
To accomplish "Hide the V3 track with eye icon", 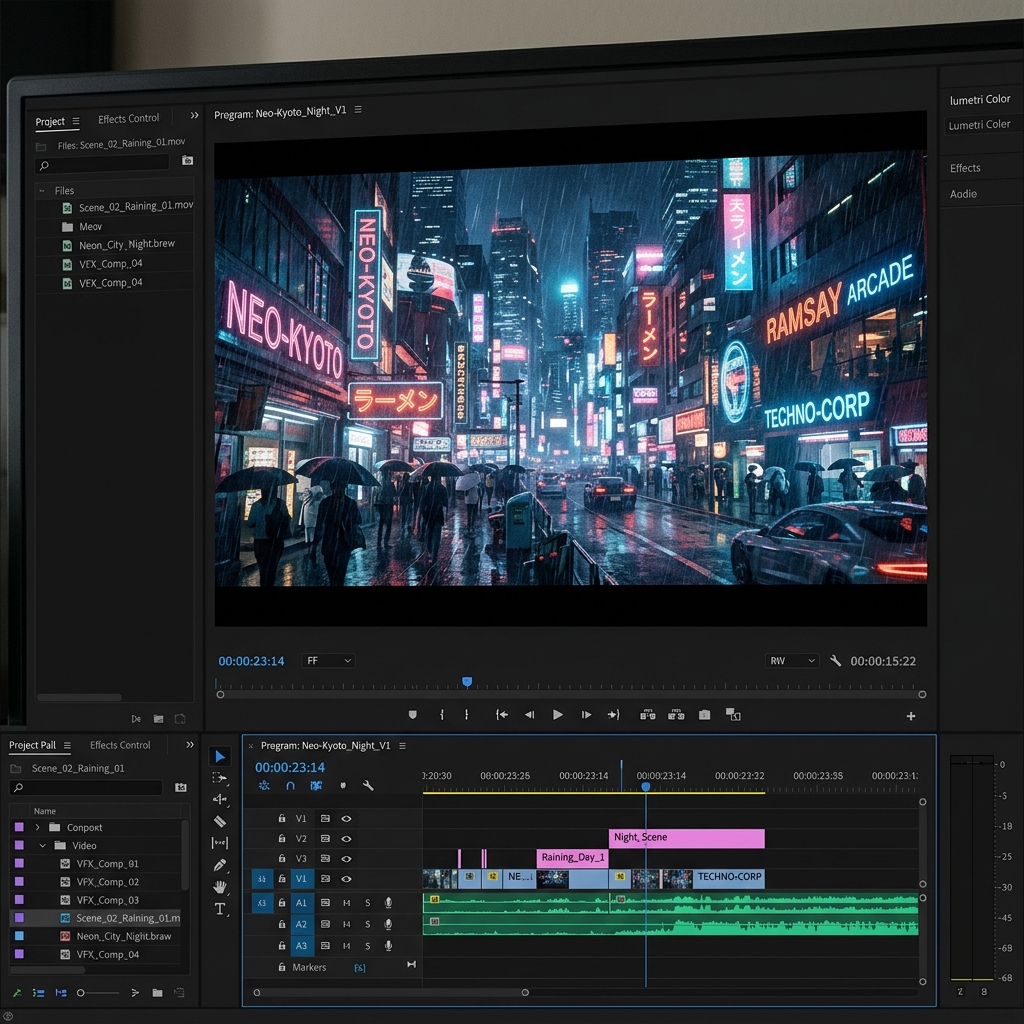I will [x=346, y=859].
